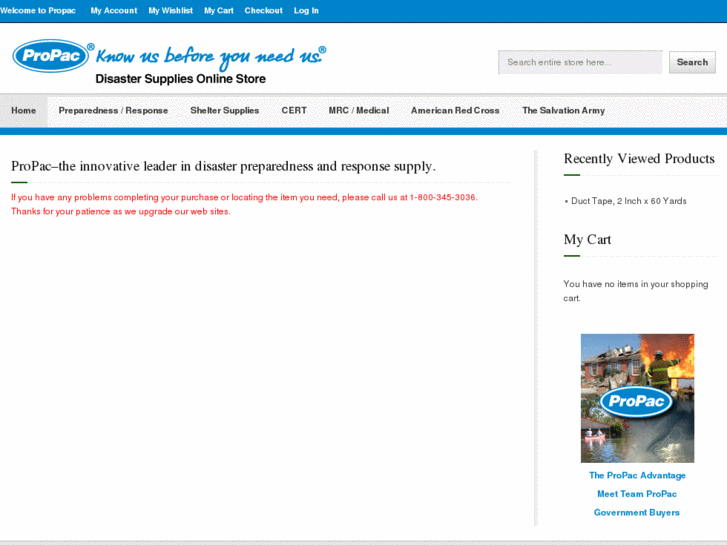Open the American Red Cross menu
The width and height of the screenshot is (727, 545).
pyautogui.click(x=455, y=110)
